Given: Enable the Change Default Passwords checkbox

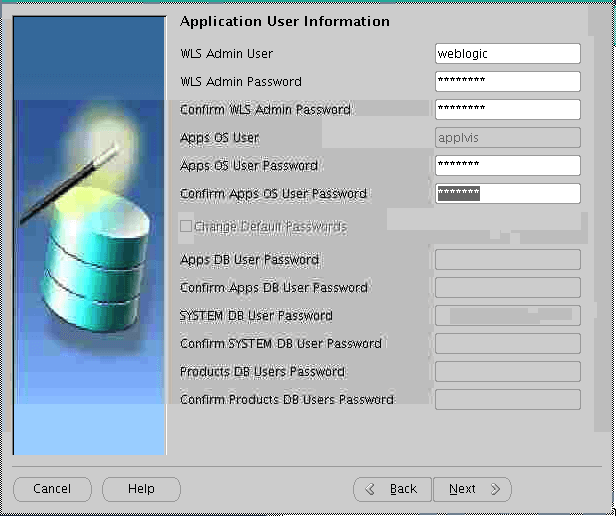Looking at the screenshot, I should click(186, 227).
